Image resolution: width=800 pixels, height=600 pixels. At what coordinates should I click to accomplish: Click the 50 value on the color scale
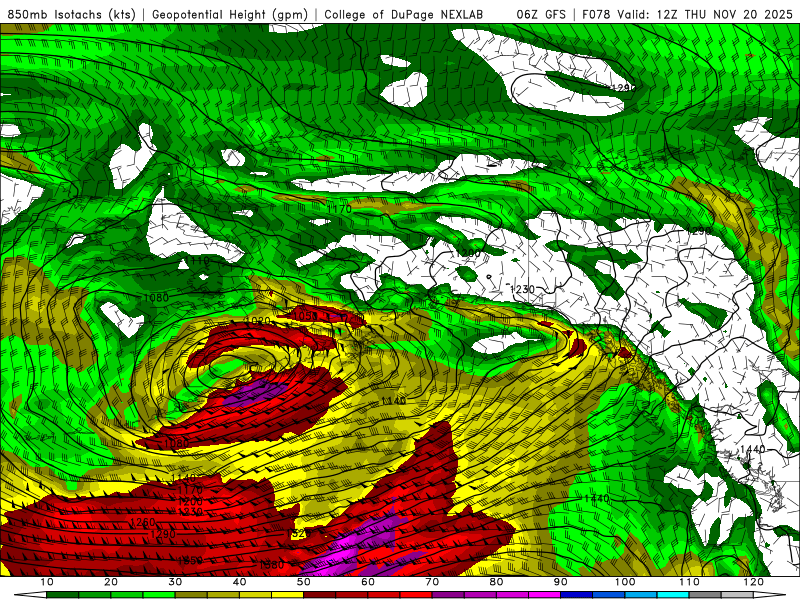(x=304, y=582)
